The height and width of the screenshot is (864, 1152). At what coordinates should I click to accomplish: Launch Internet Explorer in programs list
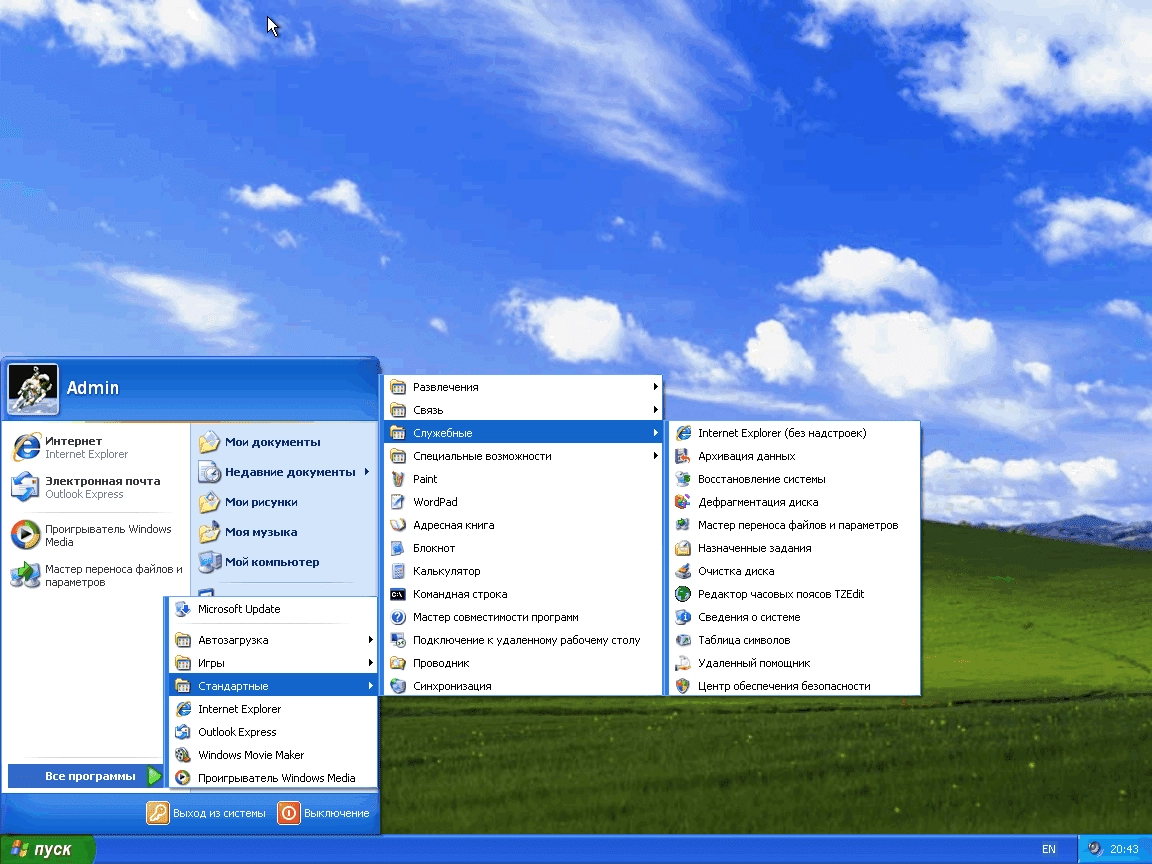click(x=273, y=709)
